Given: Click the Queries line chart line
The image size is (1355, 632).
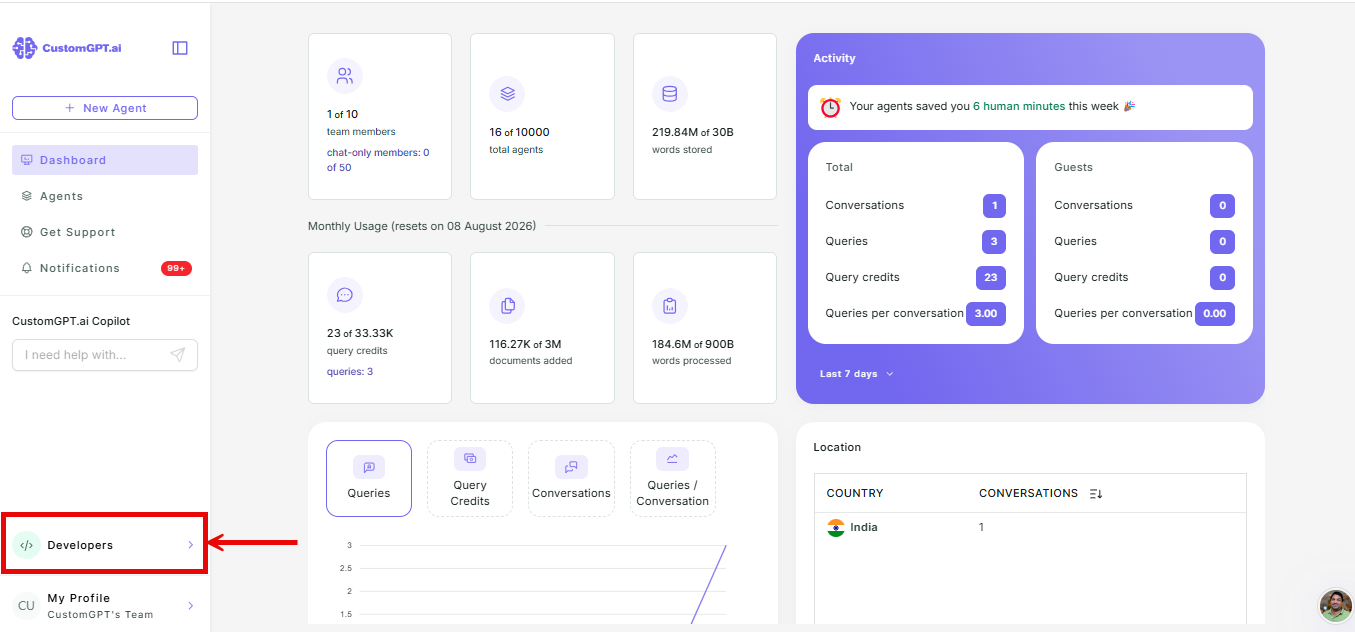Looking at the screenshot, I should [708, 584].
